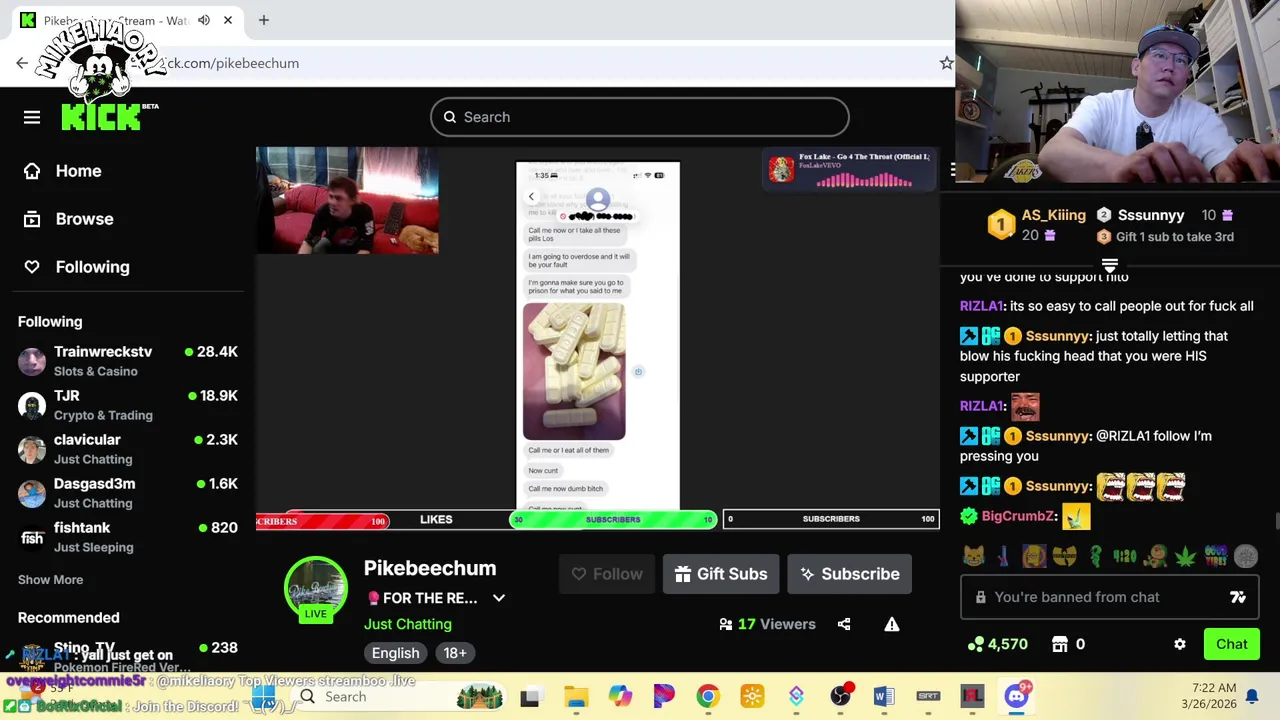This screenshot has height=720, width=1280.
Task: Open Microsoft Word from taskbar
Action: [x=884, y=696]
